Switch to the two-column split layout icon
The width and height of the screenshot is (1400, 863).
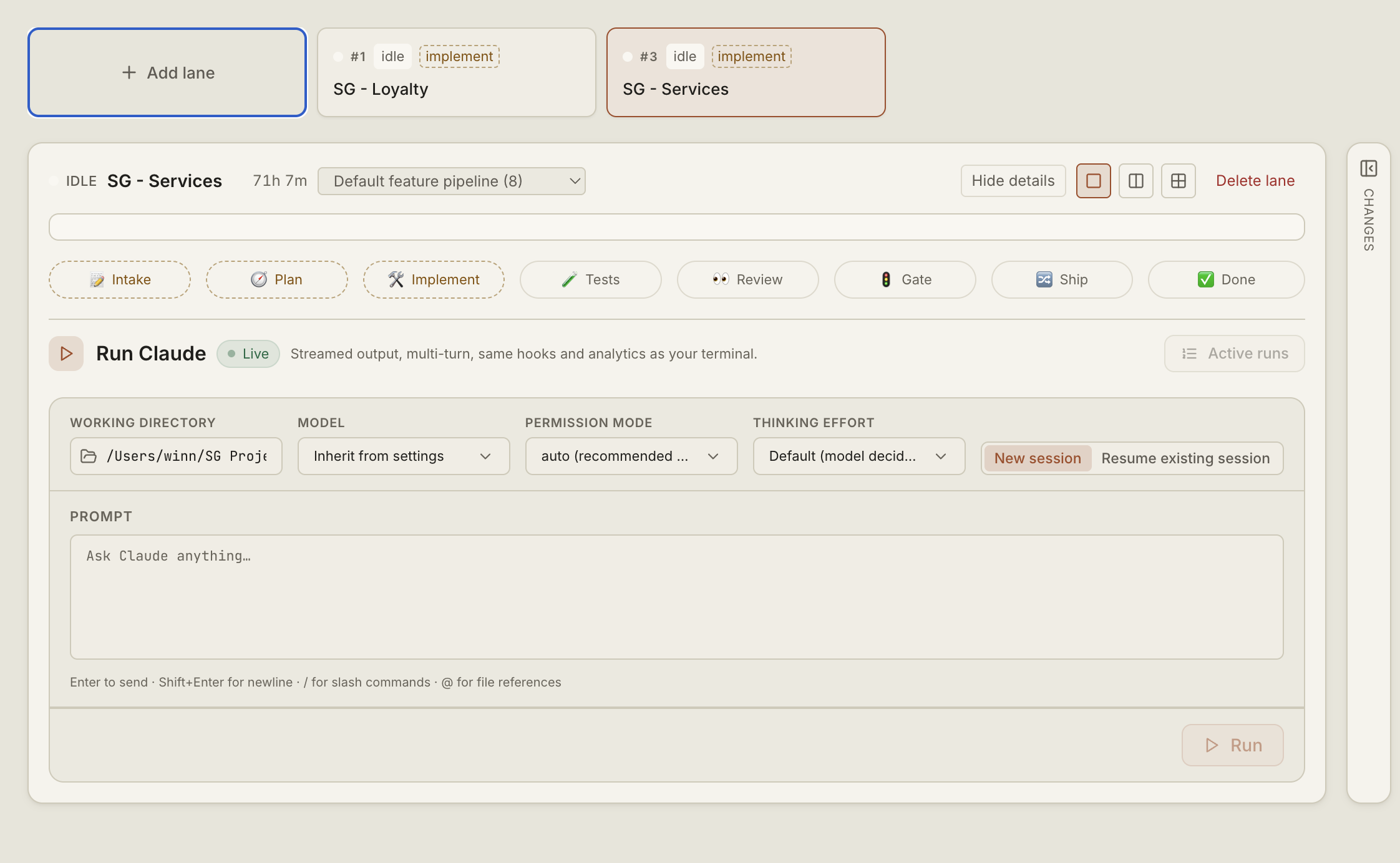point(1135,181)
